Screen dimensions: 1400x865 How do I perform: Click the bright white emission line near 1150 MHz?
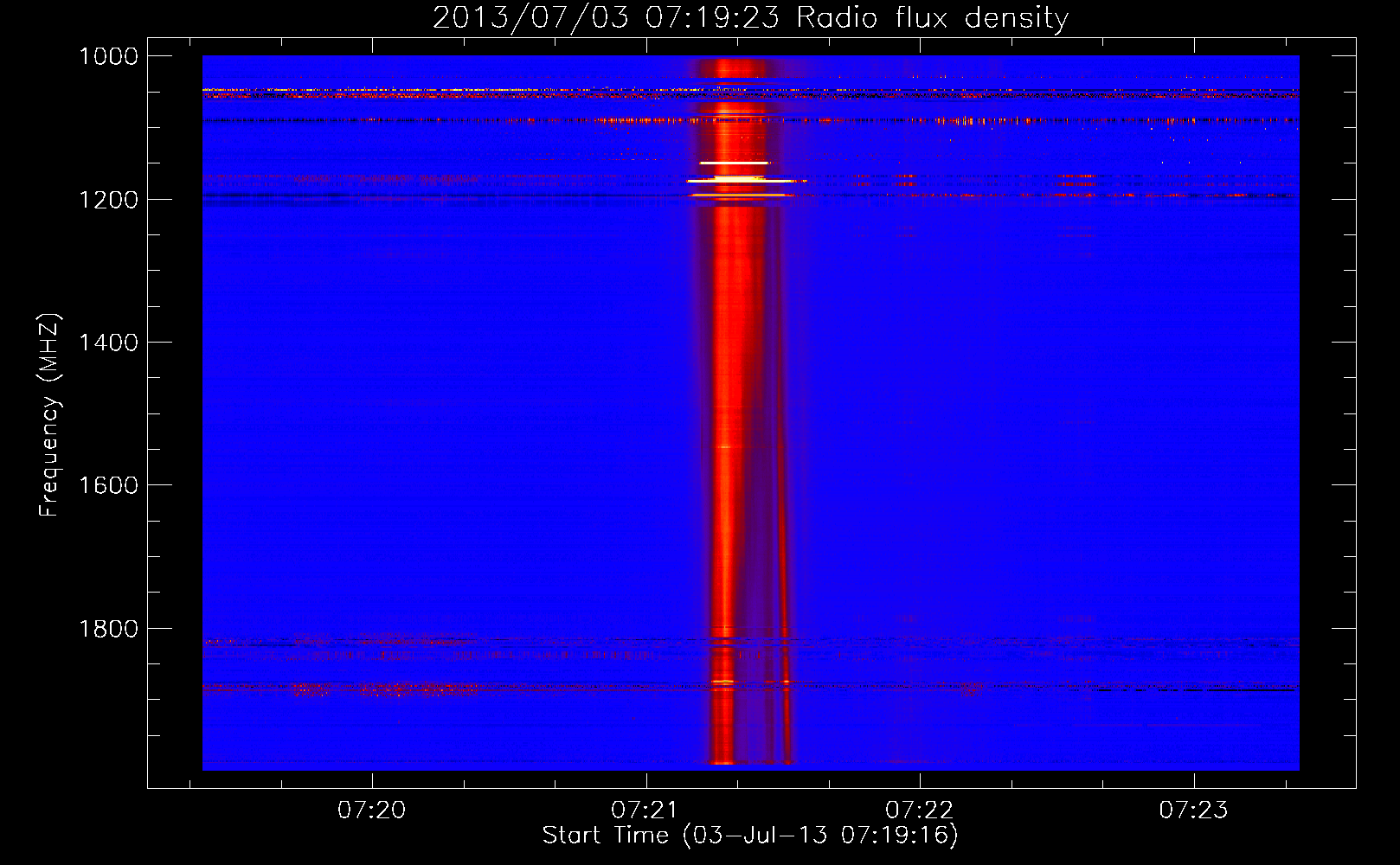734,163
